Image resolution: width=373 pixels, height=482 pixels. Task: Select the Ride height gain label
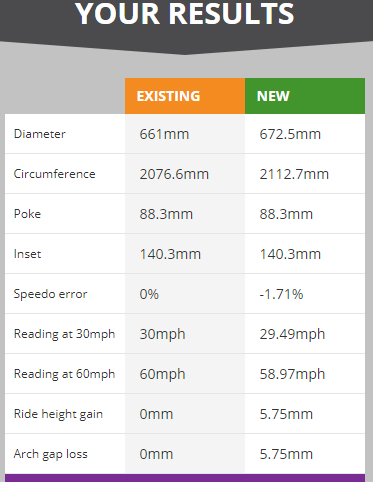[58, 414]
